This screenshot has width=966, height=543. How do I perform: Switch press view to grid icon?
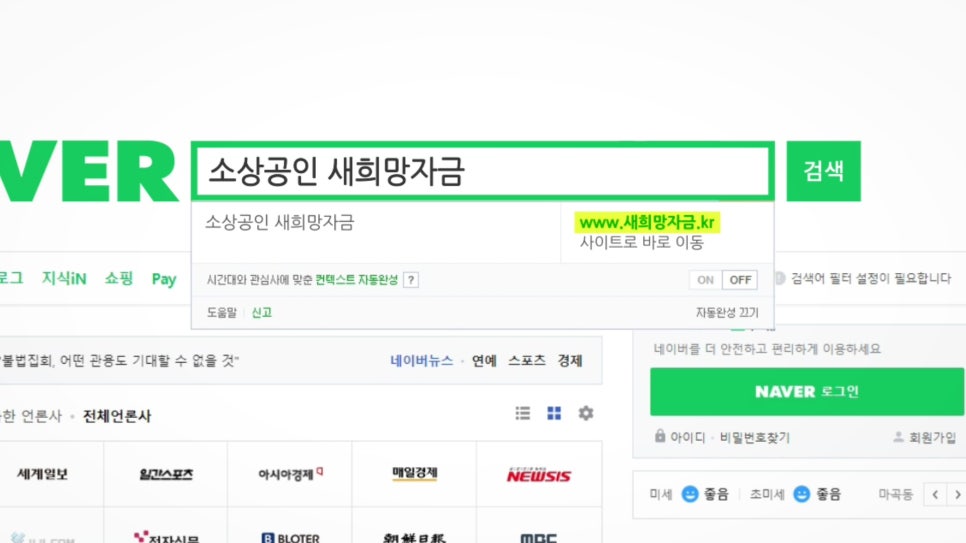click(x=554, y=413)
